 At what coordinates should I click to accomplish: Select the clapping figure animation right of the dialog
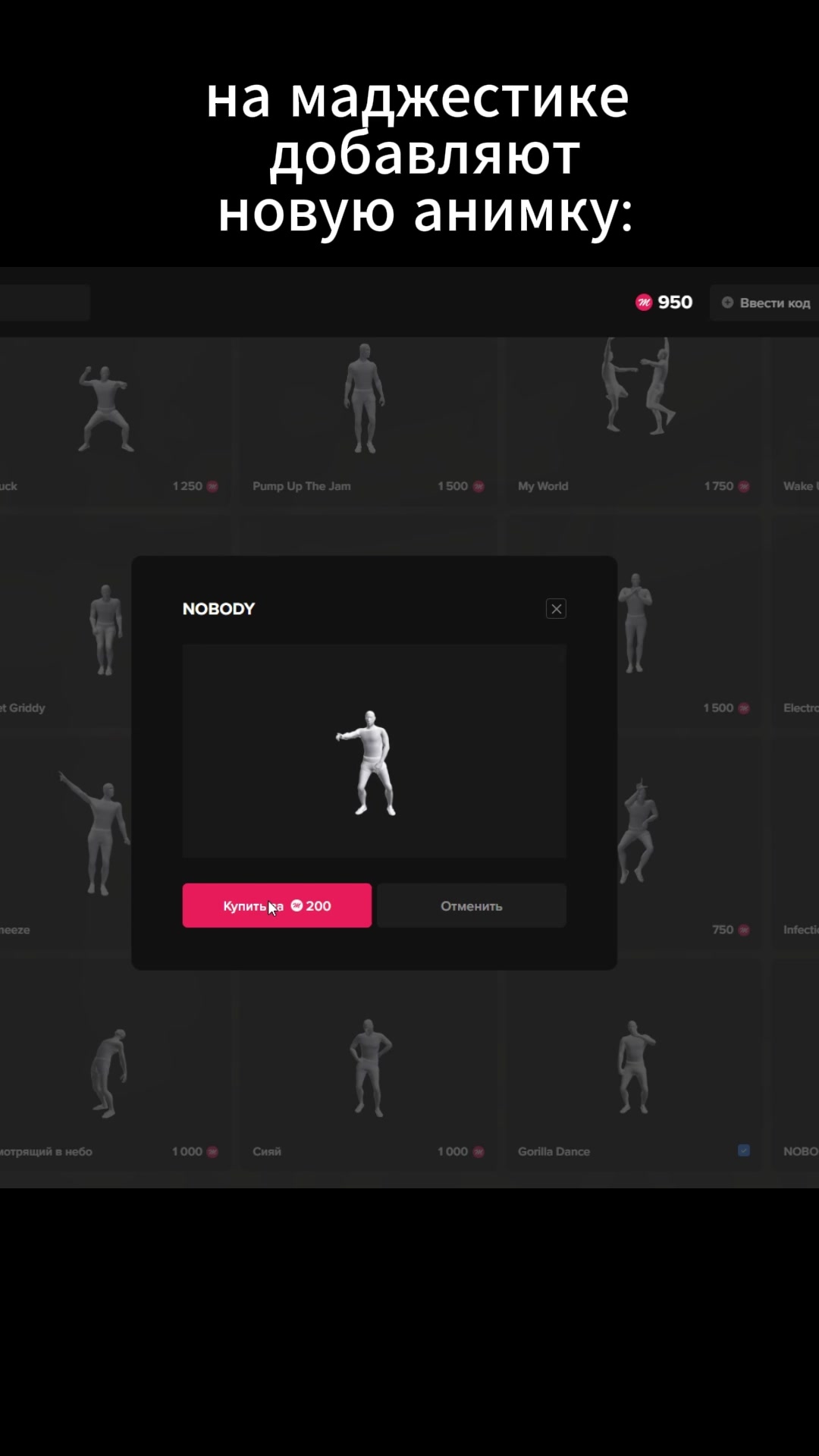(x=635, y=623)
